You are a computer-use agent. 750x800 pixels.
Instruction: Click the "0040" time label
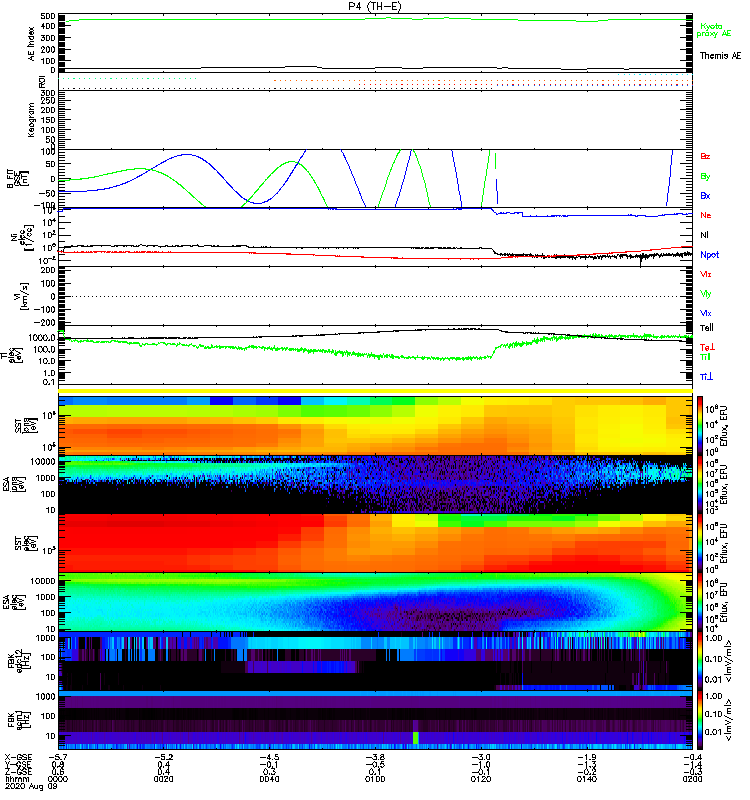click(x=269, y=779)
